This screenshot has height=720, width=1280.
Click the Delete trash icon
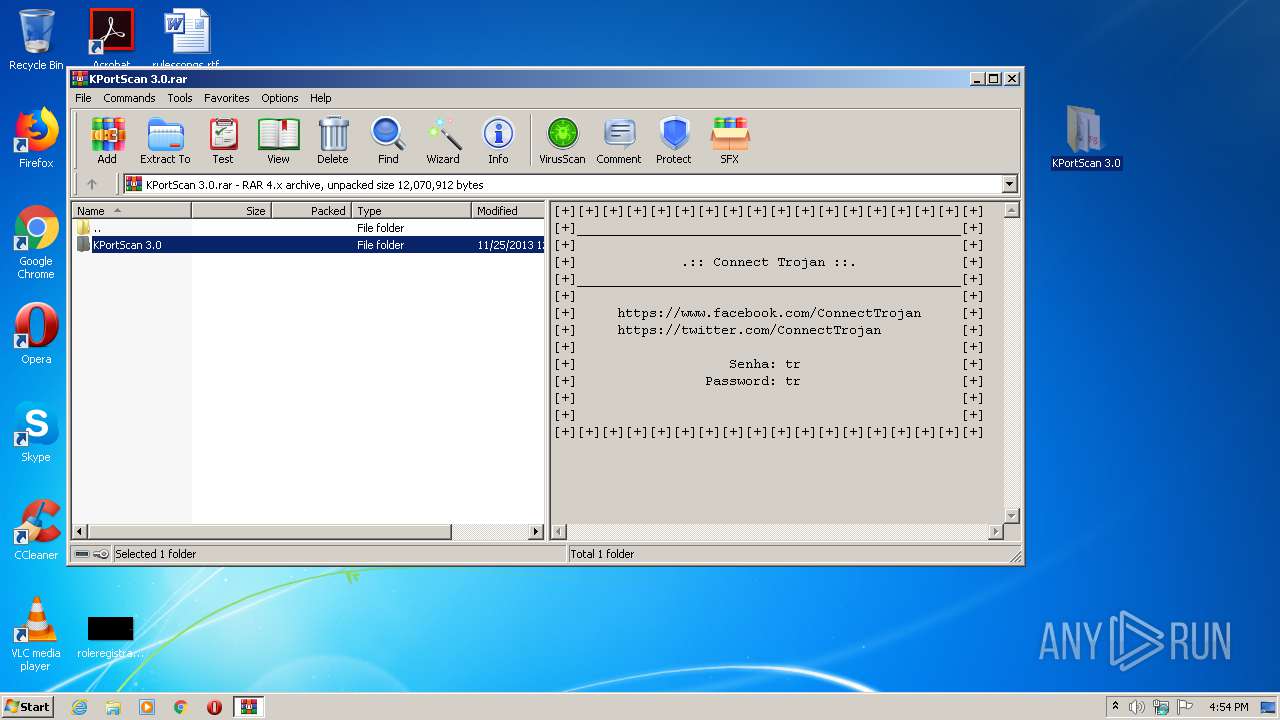coord(333,140)
